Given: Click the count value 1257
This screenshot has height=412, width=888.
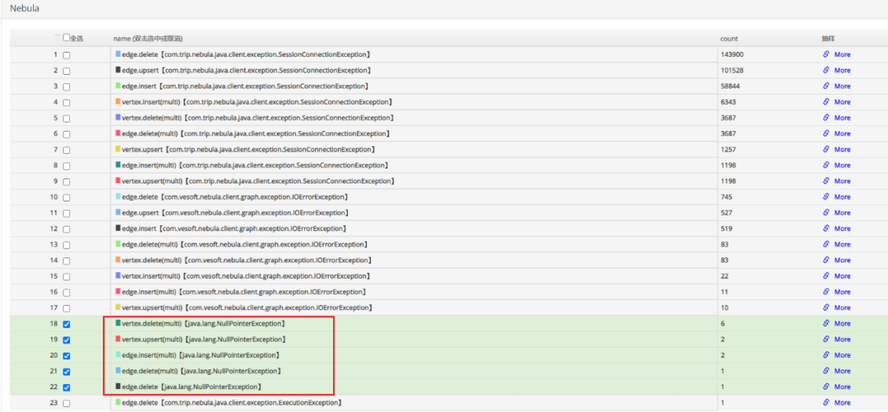Looking at the screenshot, I should click(x=728, y=150).
